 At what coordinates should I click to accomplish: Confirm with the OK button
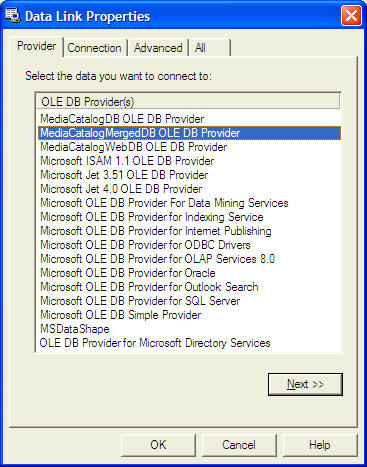[x=158, y=445]
